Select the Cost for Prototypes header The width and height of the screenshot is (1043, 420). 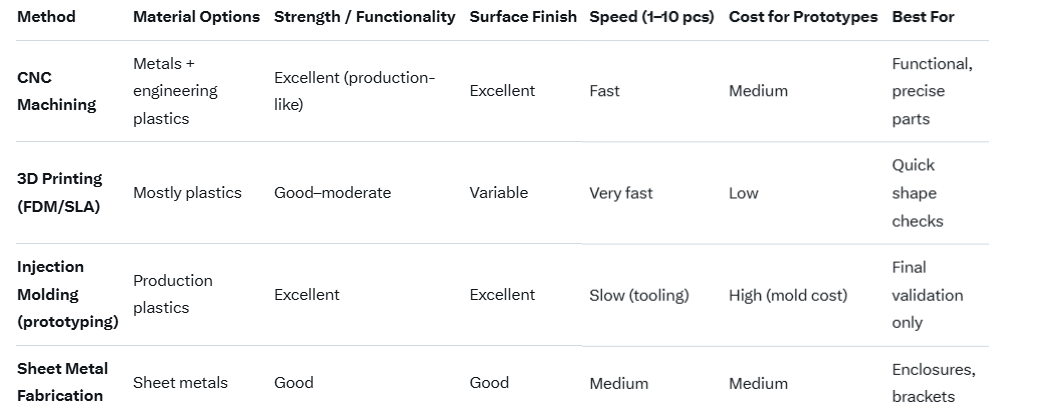[803, 17]
